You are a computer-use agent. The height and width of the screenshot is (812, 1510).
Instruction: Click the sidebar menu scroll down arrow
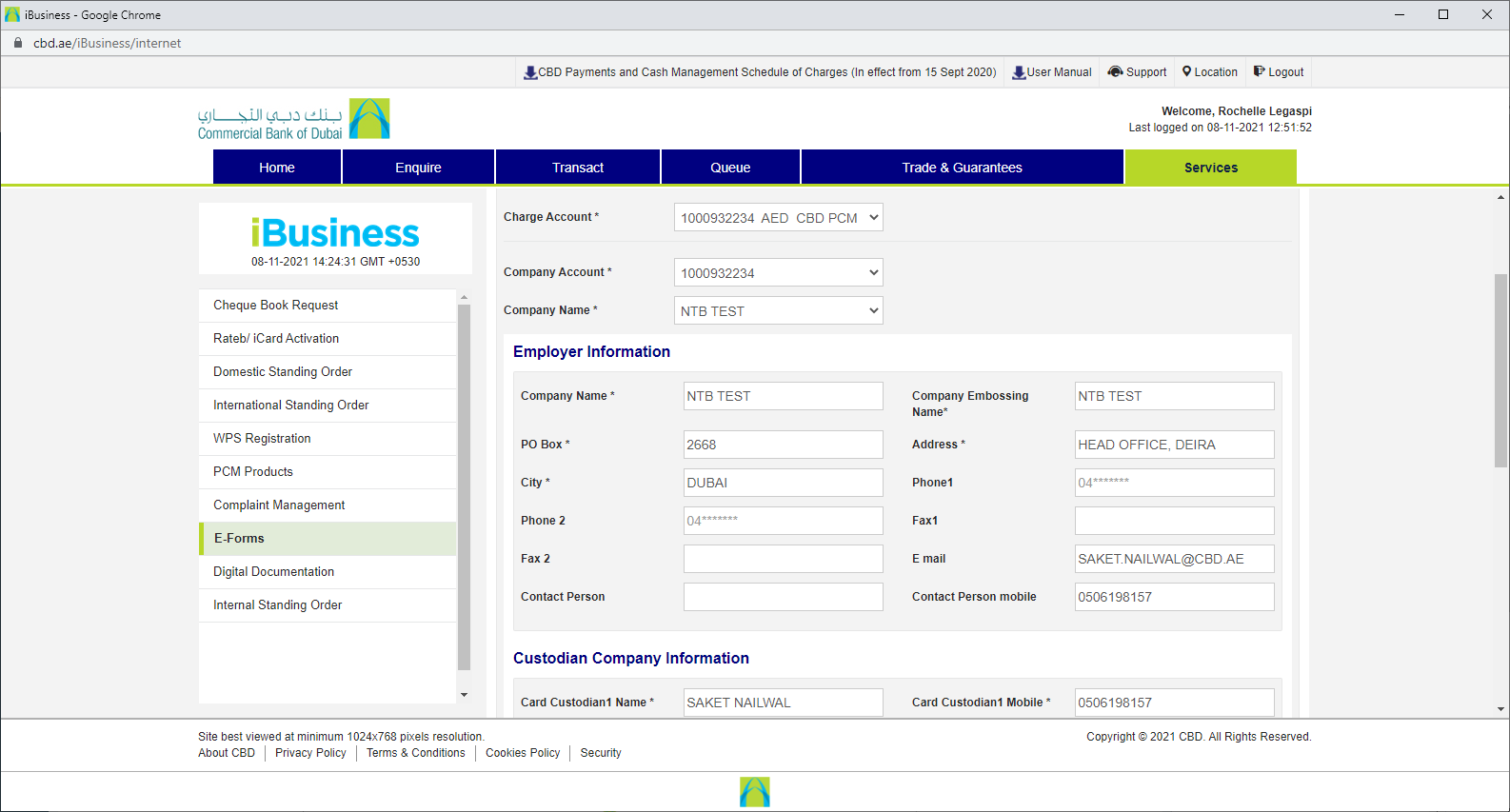point(465,695)
